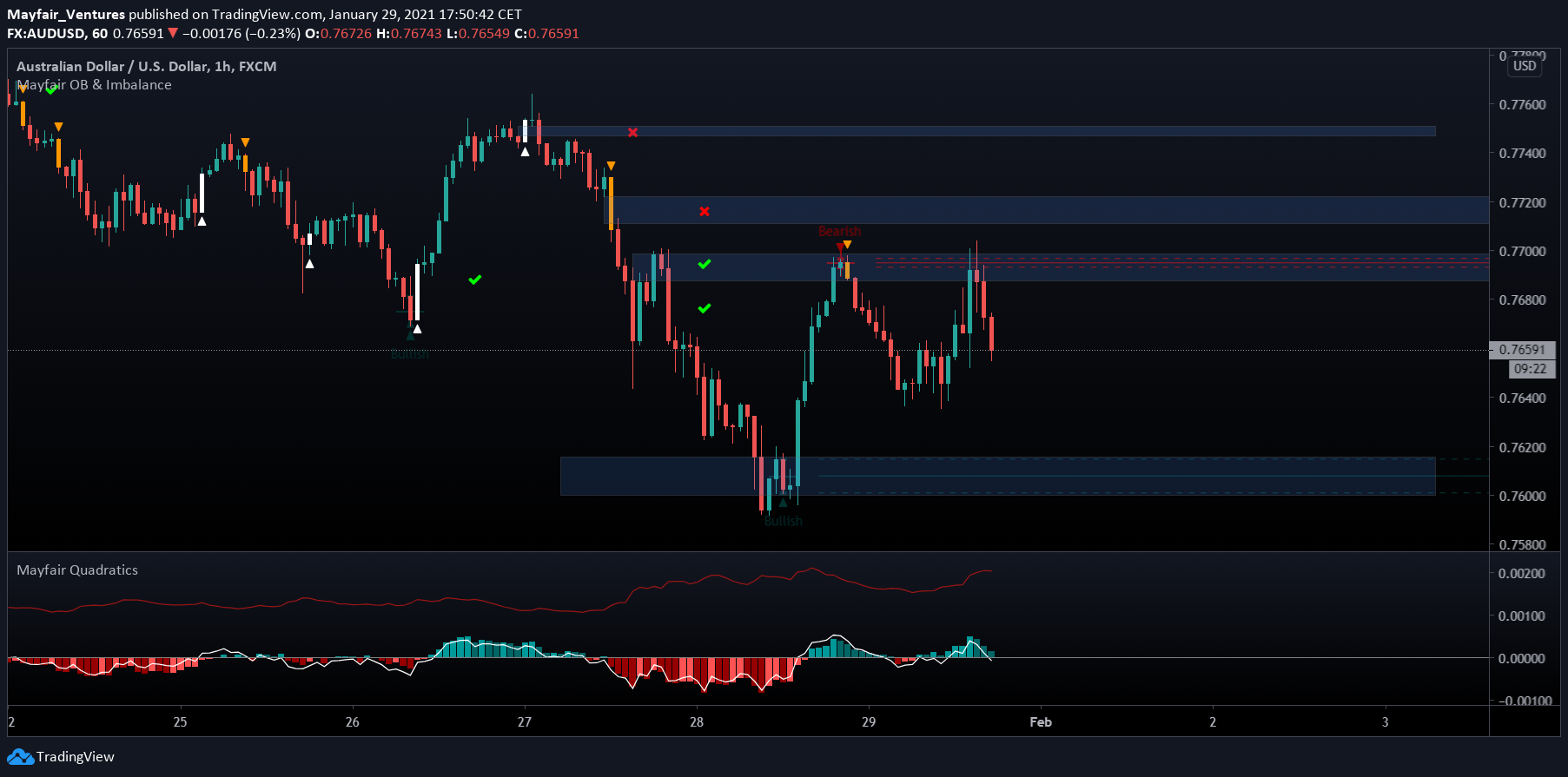Screen dimensions: 1568x777
Task: Select the green checkmark beside the 0.76800 level
Action: pyautogui.click(x=705, y=308)
